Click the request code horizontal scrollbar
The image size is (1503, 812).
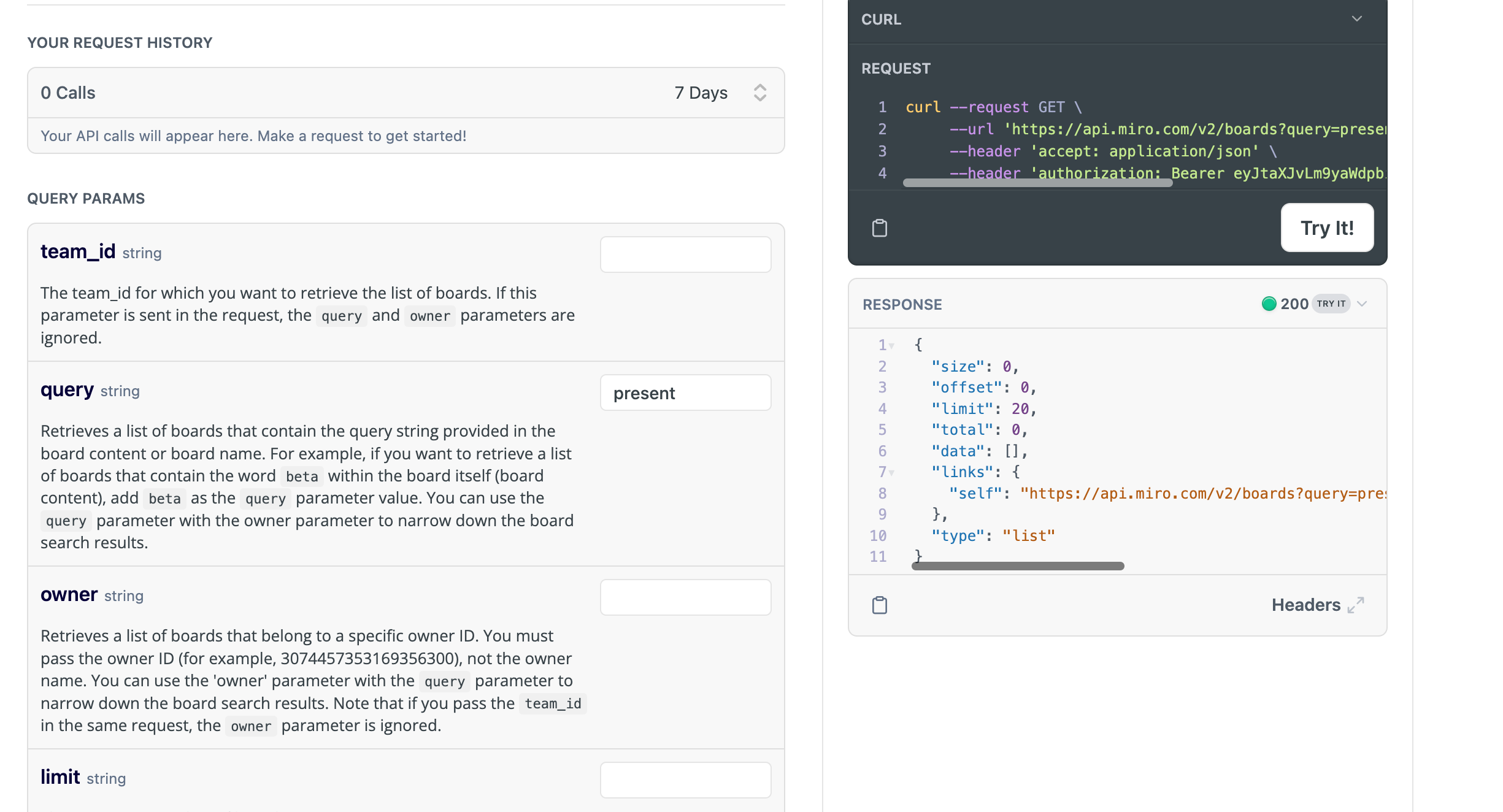pos(1037,182)
